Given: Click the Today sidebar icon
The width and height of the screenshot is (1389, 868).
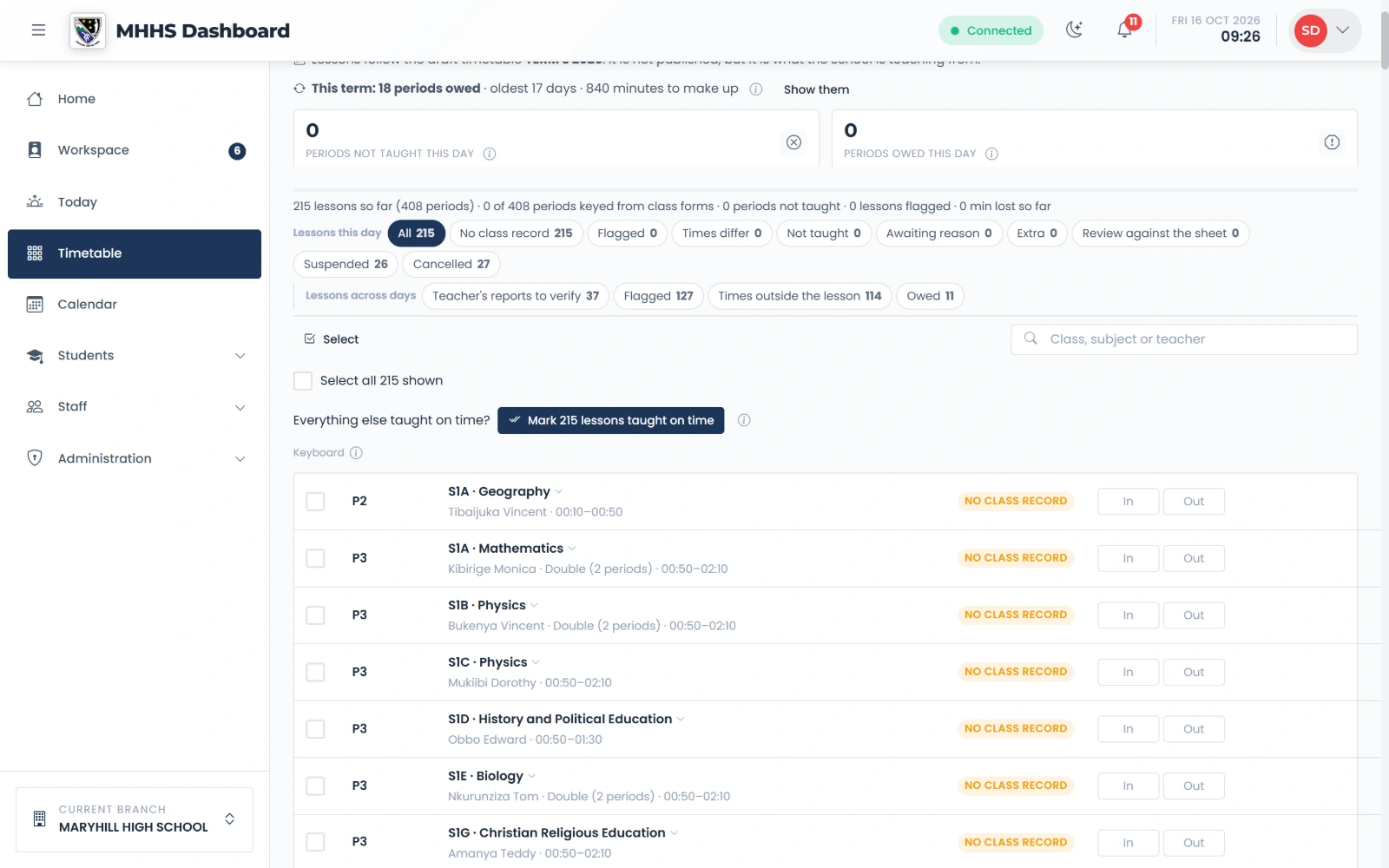Looking at the screenshot, I should click(x=35, y=201).
